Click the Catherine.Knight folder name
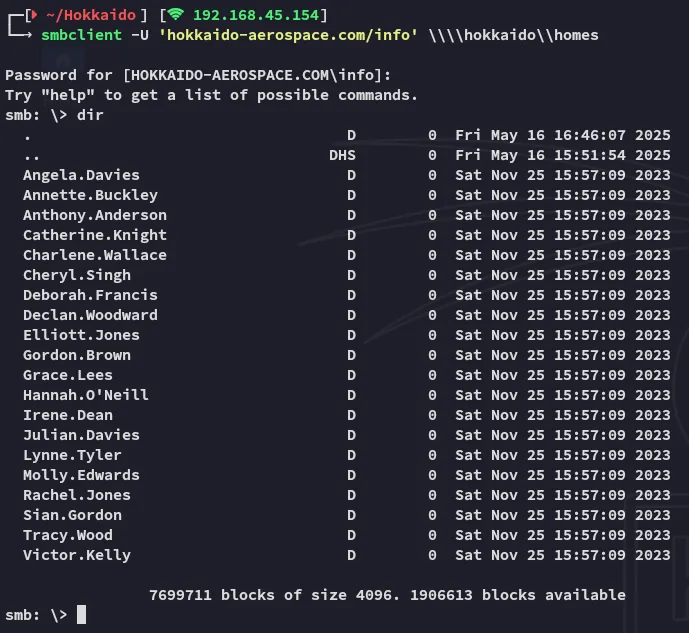 [x=95, y=235]
